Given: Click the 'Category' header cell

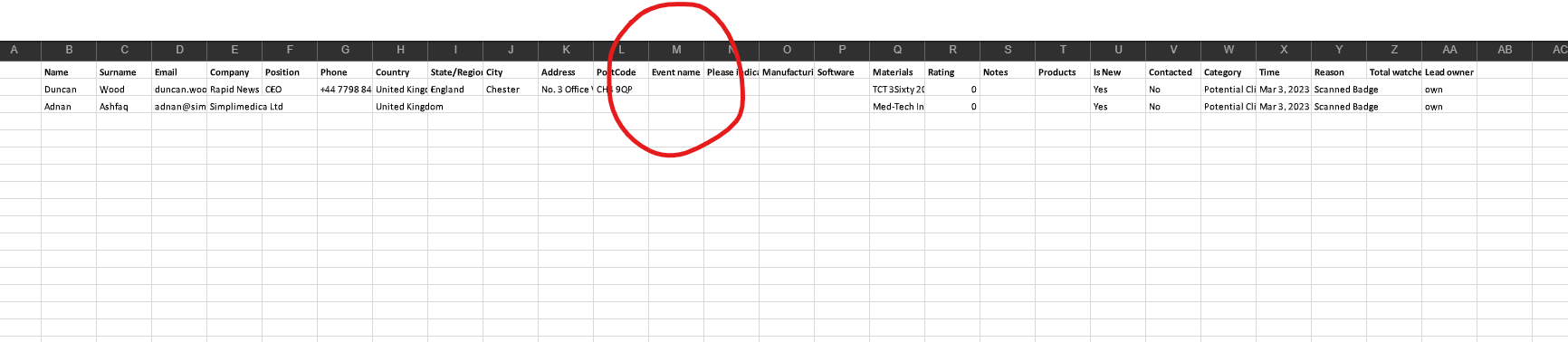Looking at the screenshot, I should [1229, 71].
